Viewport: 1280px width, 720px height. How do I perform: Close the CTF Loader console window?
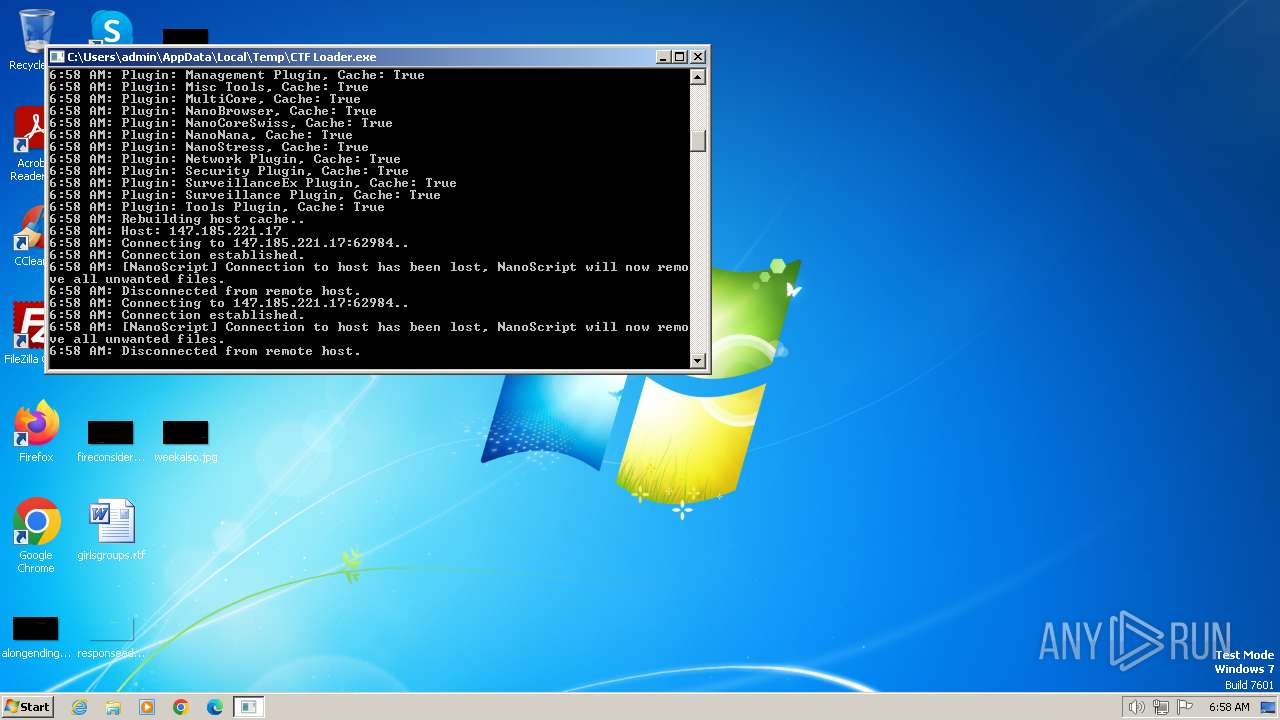698,57
